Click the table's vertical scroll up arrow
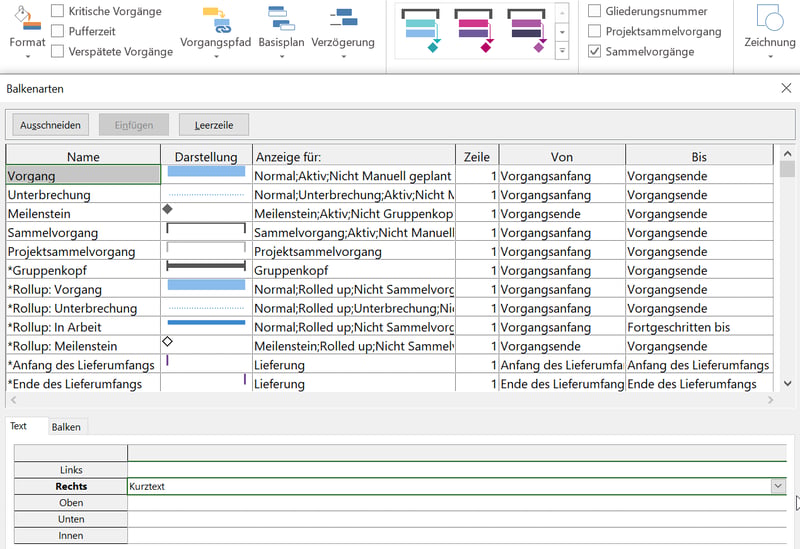This screenshot has width=800, height=549. (787, 153)
